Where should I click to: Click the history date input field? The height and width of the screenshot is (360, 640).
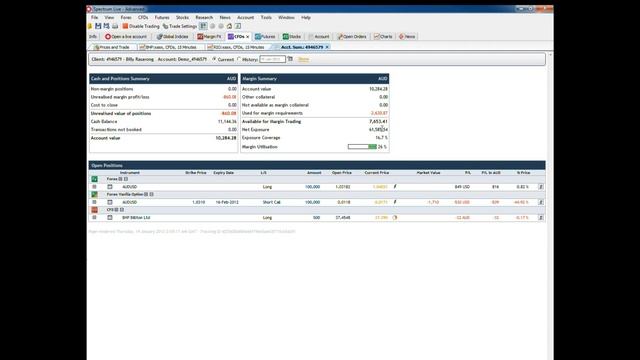pyautogui.click(x=272, y=59)
